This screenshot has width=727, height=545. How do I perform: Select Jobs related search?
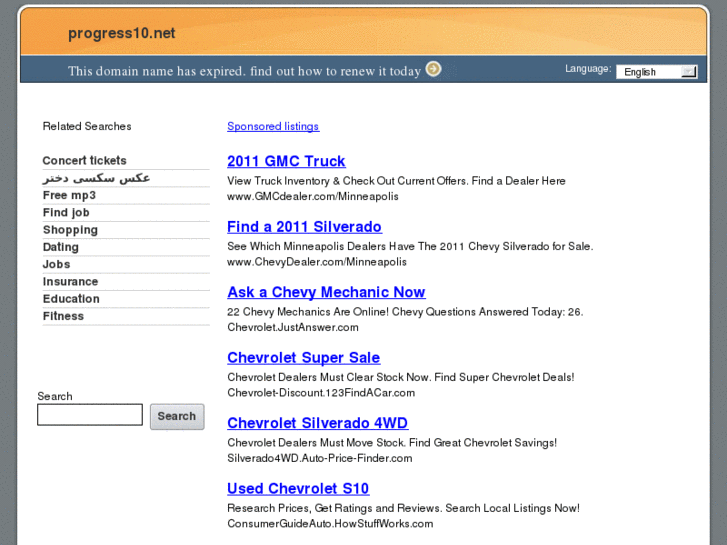pos(56,264)
